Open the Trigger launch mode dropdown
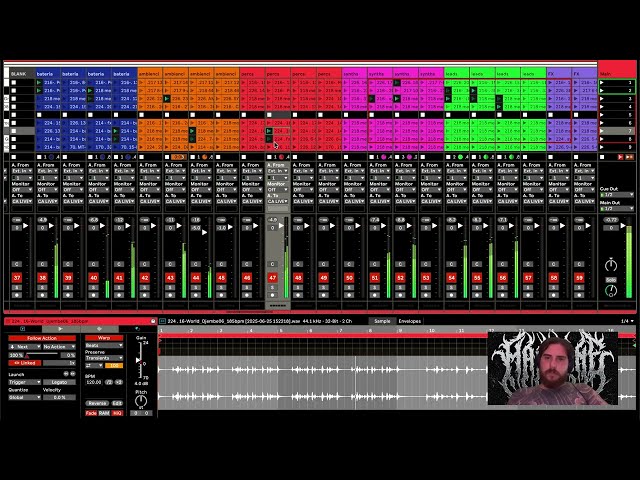The height and width of the screenshot is (480, 640). tap(24, 382)
